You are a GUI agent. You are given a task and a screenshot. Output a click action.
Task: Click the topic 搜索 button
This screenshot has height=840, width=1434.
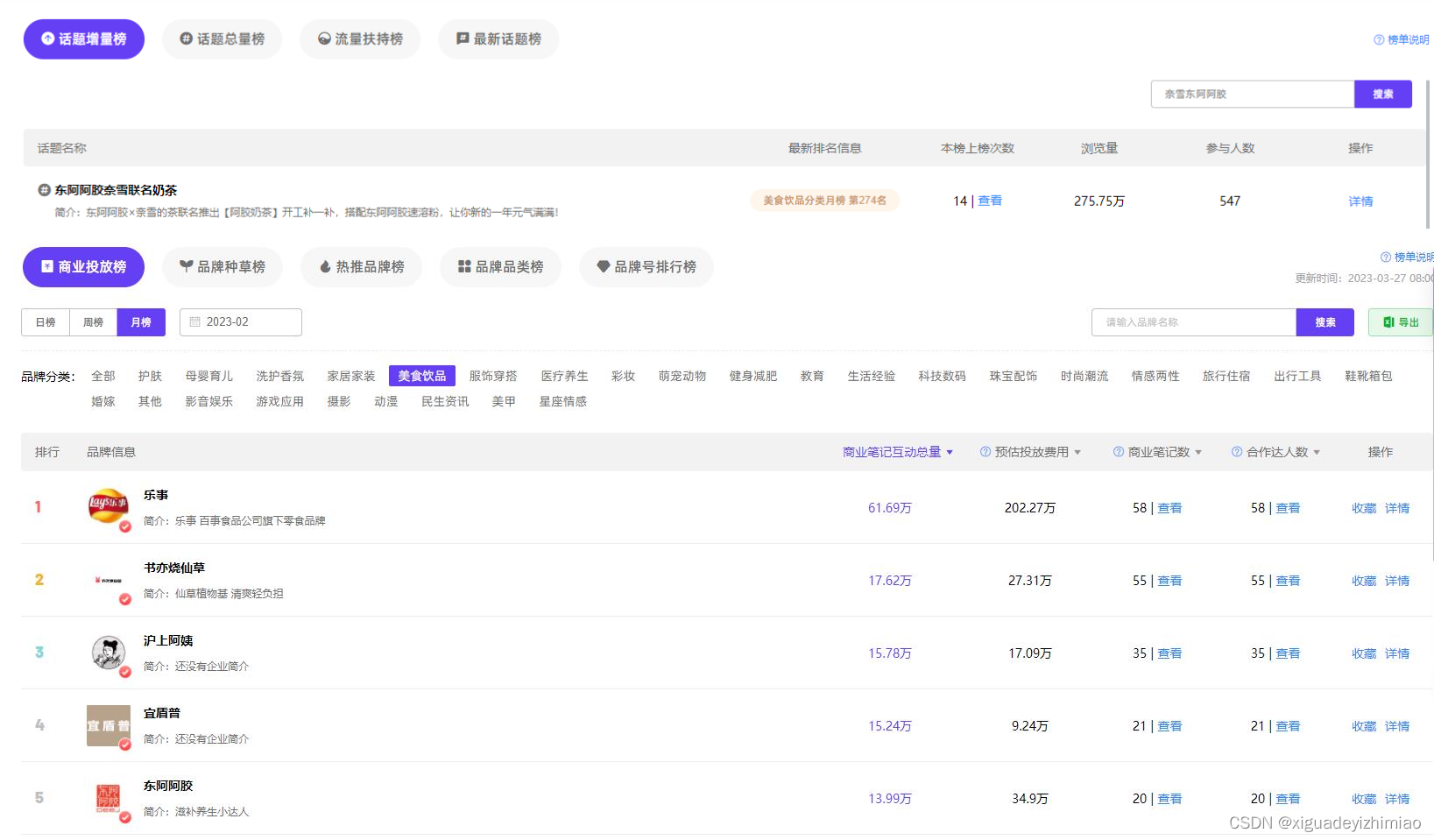tap(1383, 94)
